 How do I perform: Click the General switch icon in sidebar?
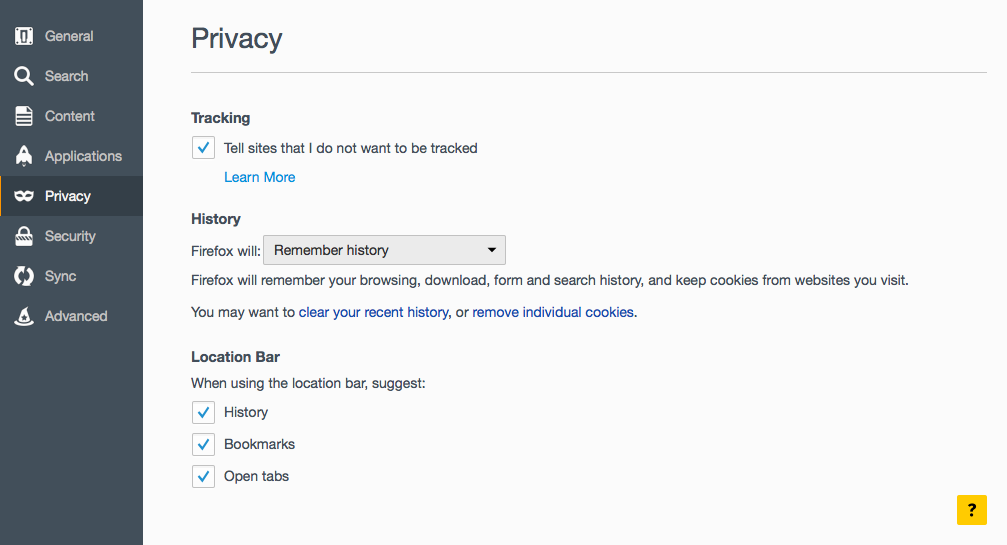pyautogui.click(x=24, y=36)
